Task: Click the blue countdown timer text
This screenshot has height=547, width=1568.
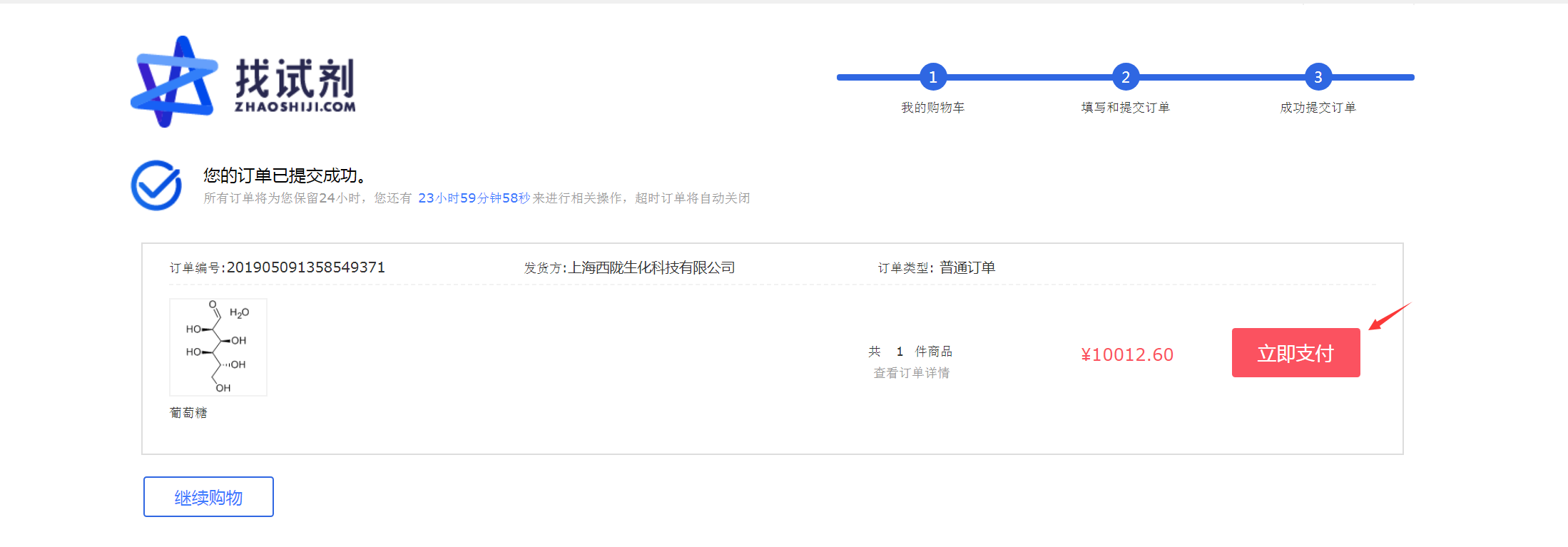Action: point(474,198)
